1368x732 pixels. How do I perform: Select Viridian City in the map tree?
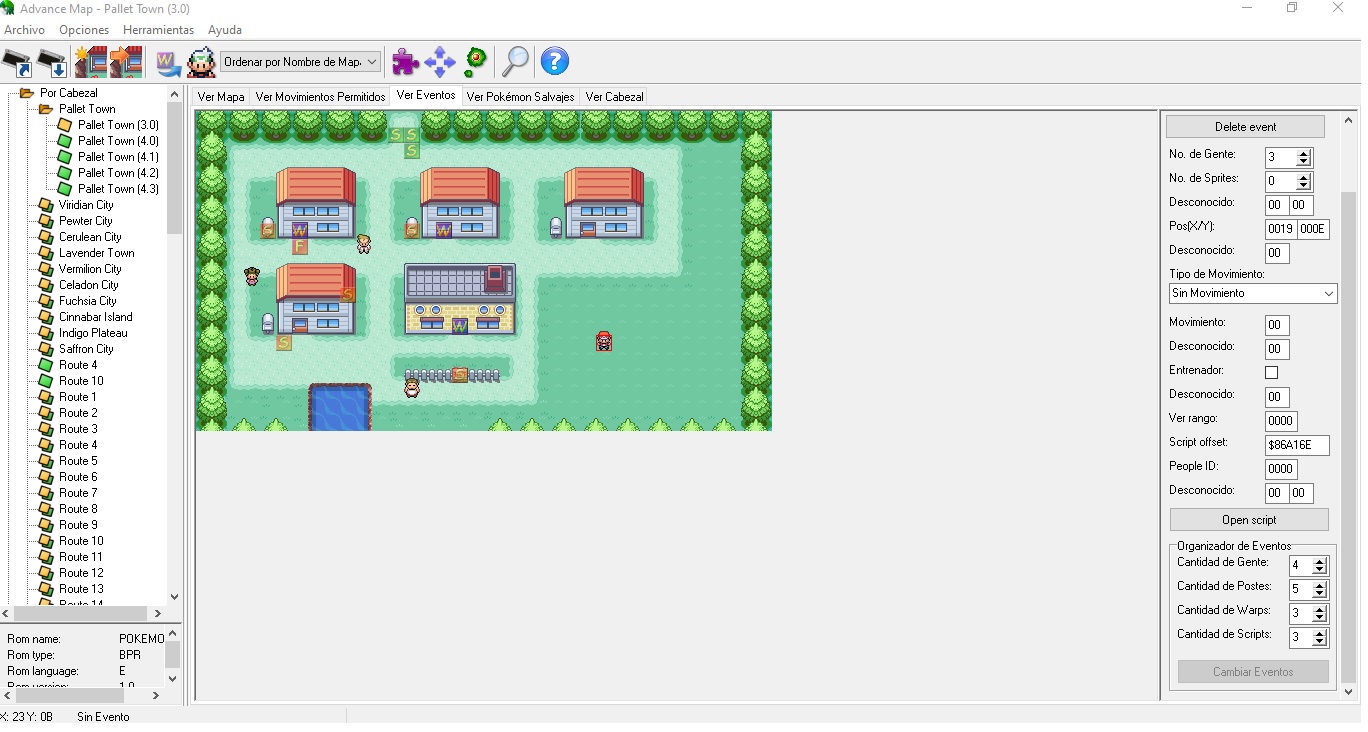pos(86,205)
